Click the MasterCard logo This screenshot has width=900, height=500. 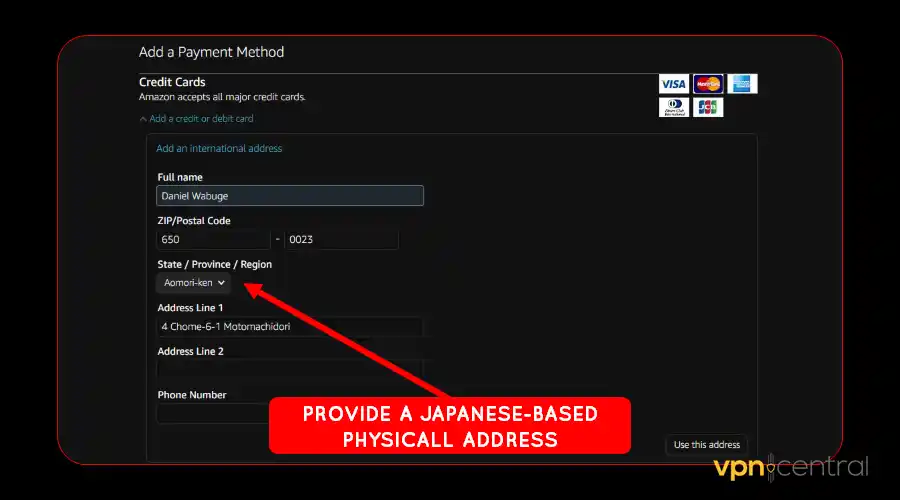pyautogui.click(x=708, y=84)
